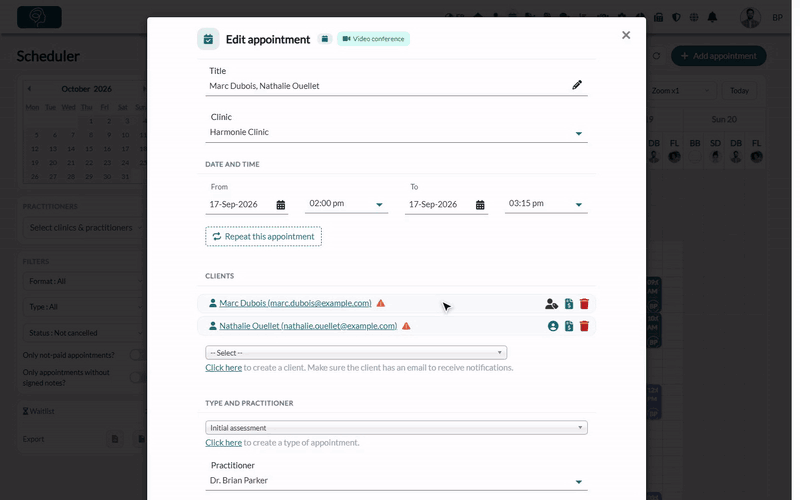This screenshot has height=500, width=800.
Task: Expand the 03:15 pm end time dropdown
Action: click(x=579, y=205)
